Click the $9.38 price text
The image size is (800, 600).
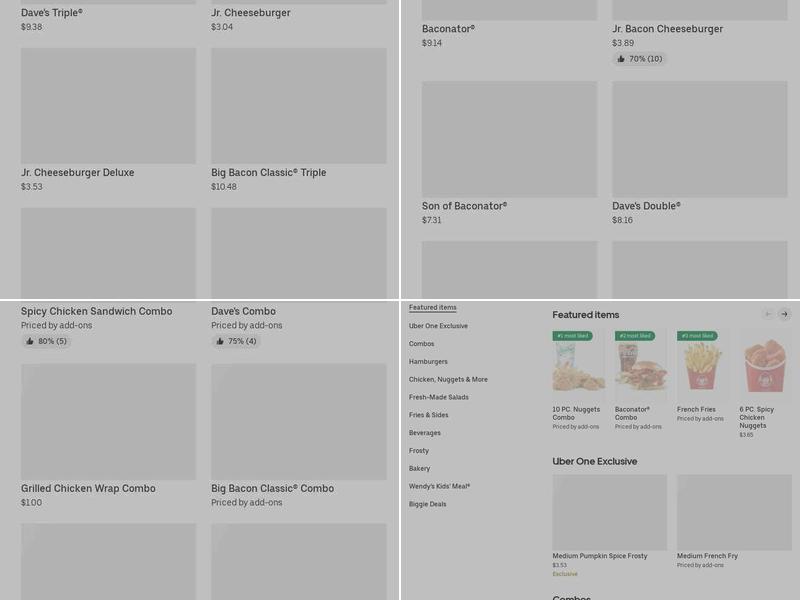pyautogui.click(x=32, y=27)
